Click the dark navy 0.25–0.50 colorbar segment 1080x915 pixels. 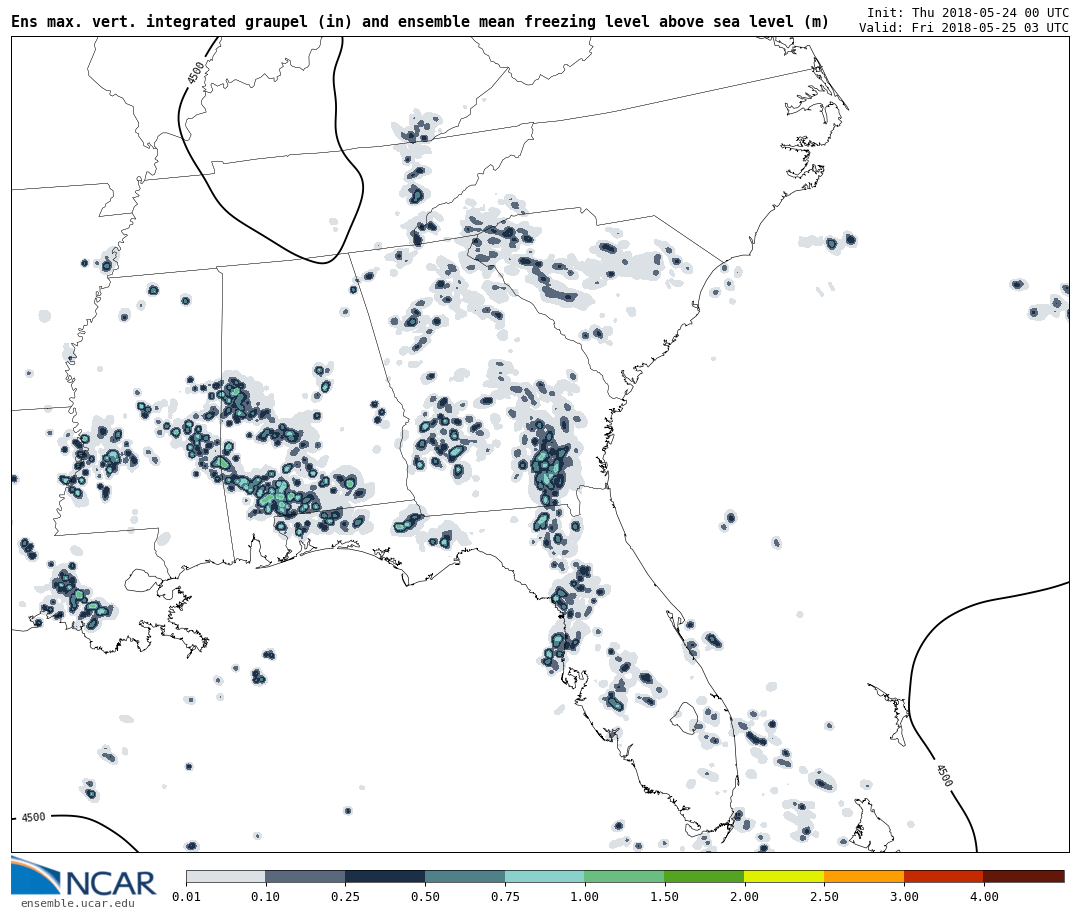point(385,876)
